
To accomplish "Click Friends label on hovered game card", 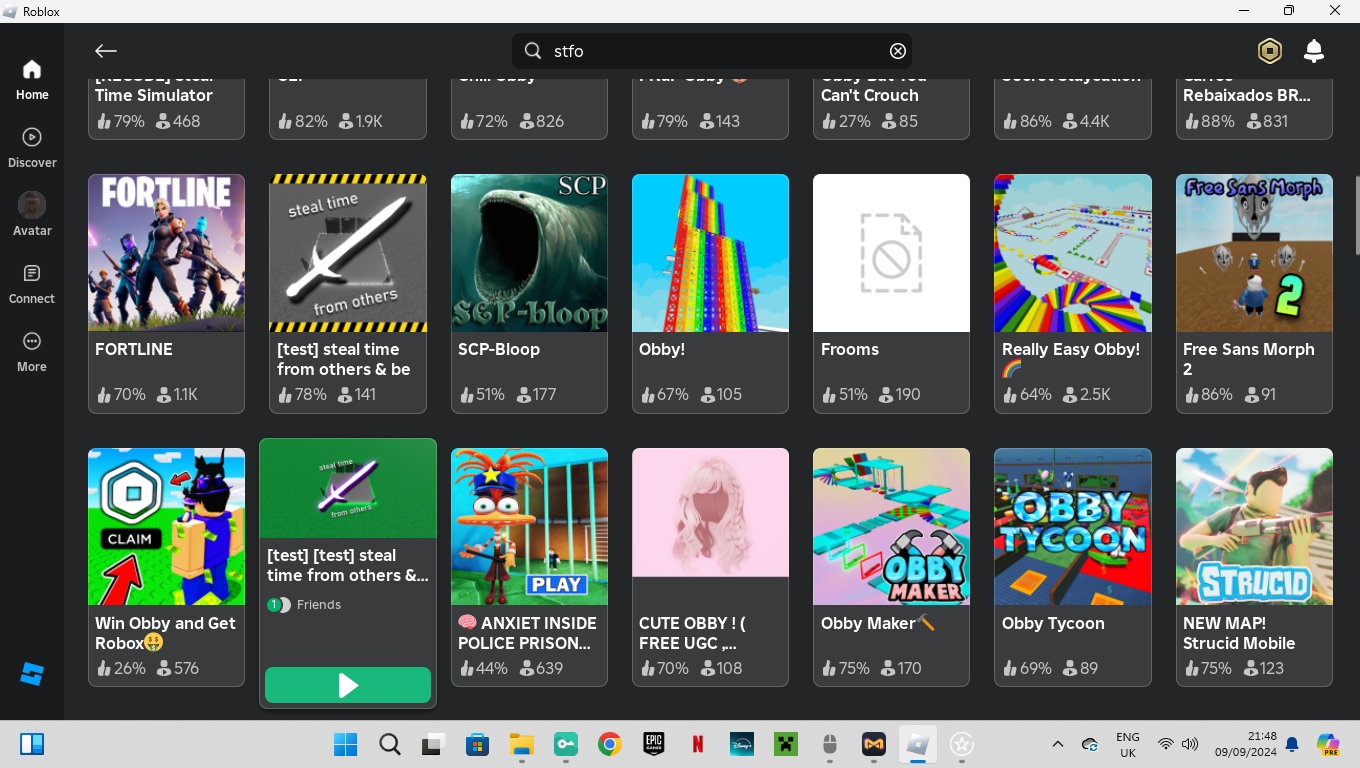I will pos(319,605).
